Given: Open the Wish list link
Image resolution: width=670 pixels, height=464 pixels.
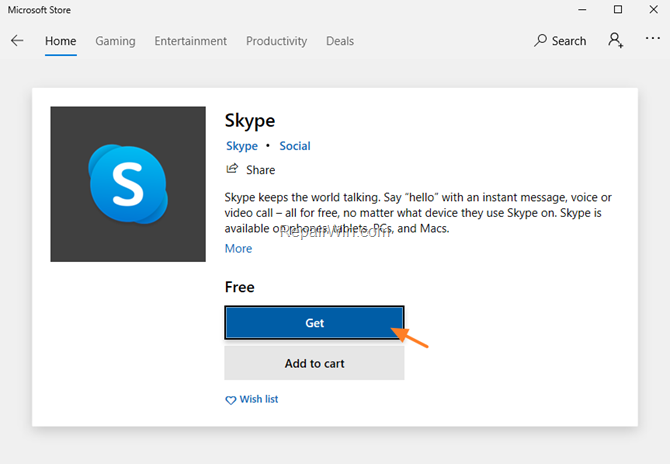Looking at the screenshot, I should (259, 399).
